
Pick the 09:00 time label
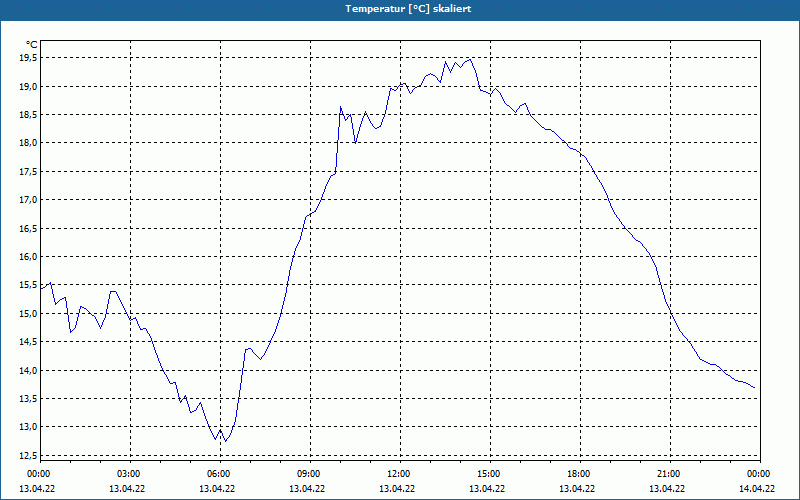(310, 474)
